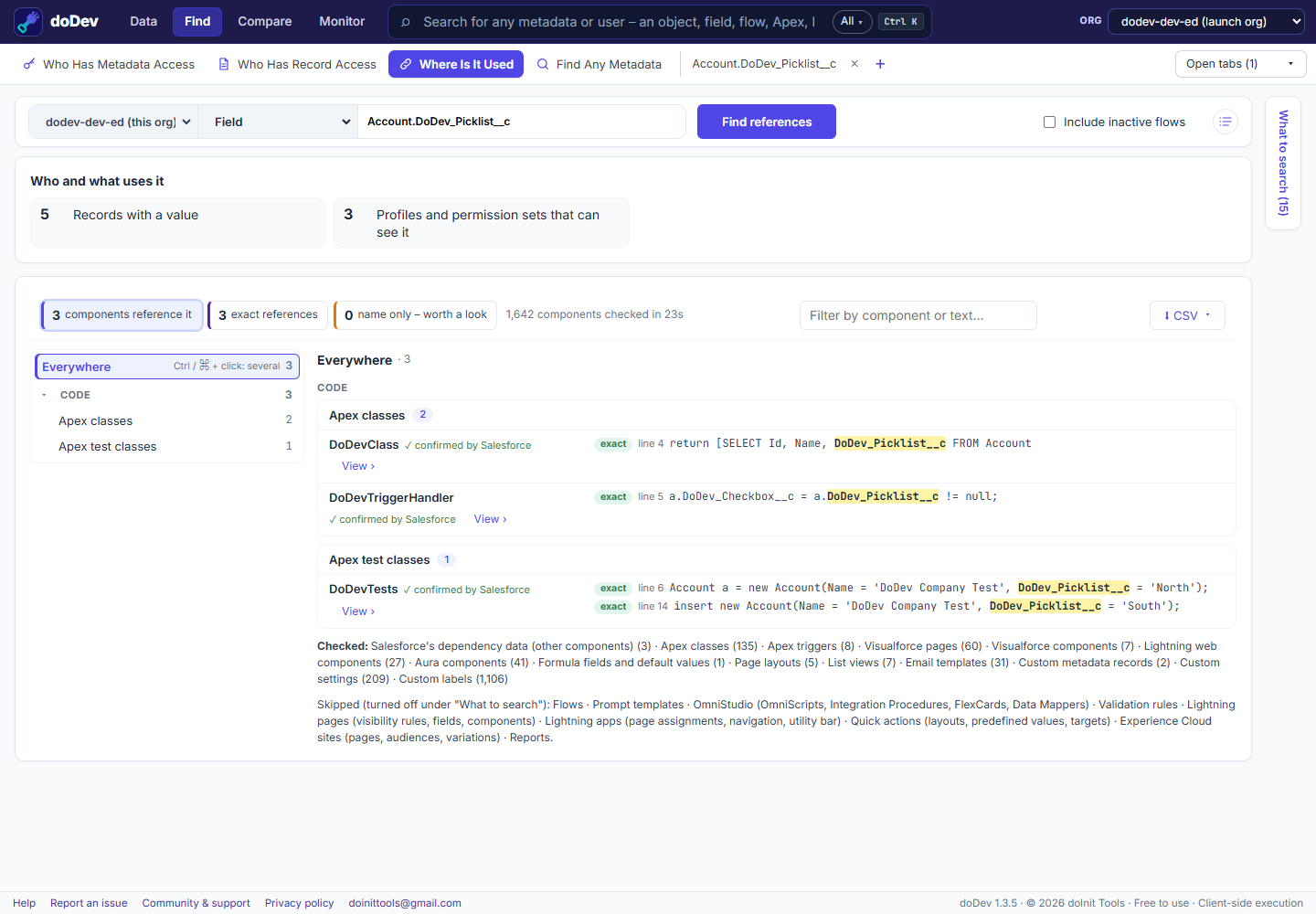The width and height of the screenshot is (1316, 914).
Task: Open the list options icon beside Include inactive flows
Action: 1226,122
